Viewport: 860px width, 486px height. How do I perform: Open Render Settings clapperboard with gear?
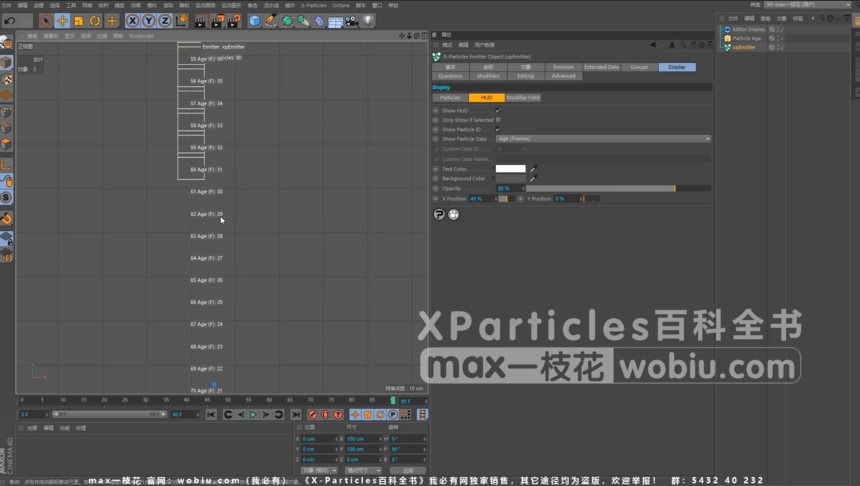pyautogui.click(x=234, y=21)
